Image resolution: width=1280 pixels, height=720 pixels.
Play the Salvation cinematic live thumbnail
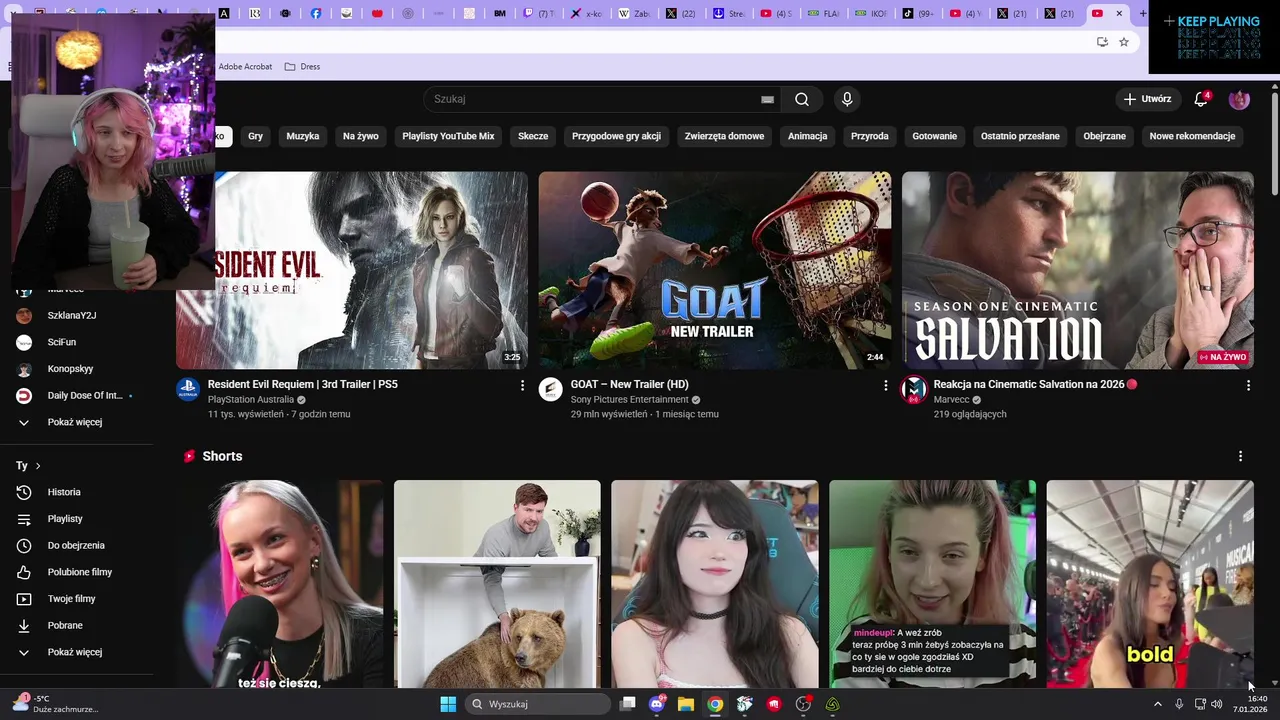pos(1078,270)
